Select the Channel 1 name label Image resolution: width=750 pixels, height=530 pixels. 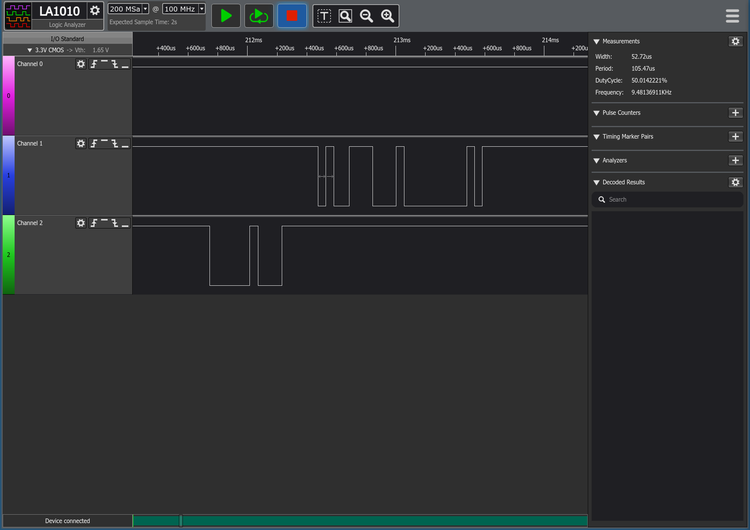coord(30,144)
